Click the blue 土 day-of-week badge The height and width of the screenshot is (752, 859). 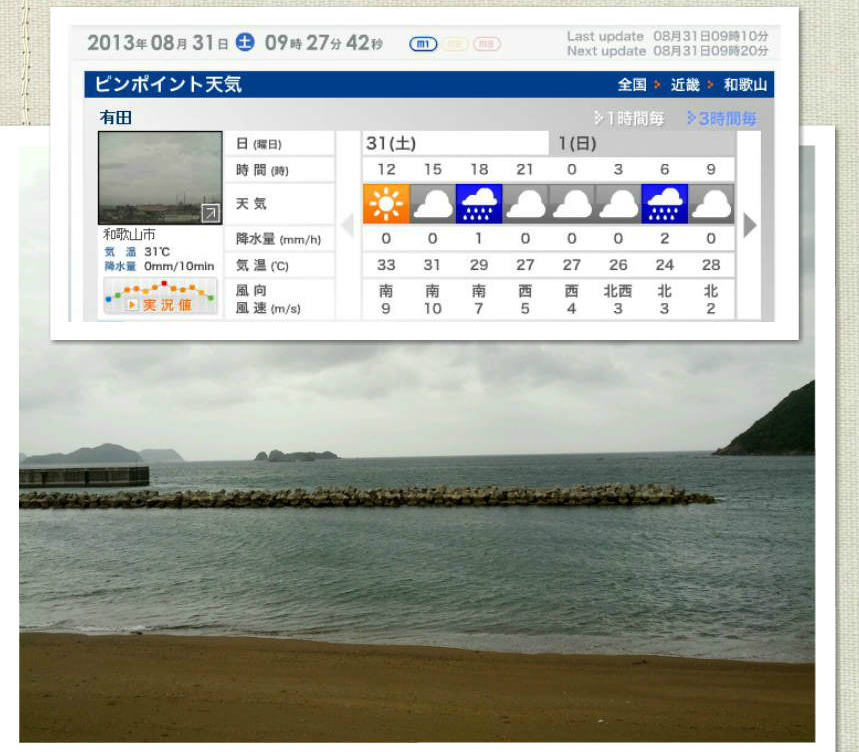245,43
